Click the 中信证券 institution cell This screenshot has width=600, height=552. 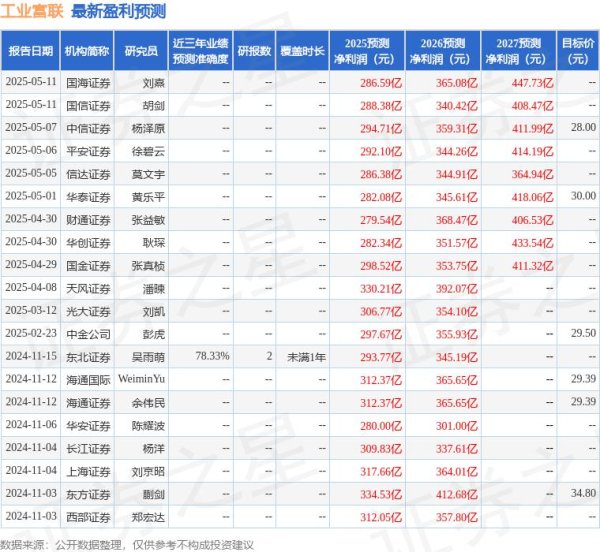click(88, 129)
